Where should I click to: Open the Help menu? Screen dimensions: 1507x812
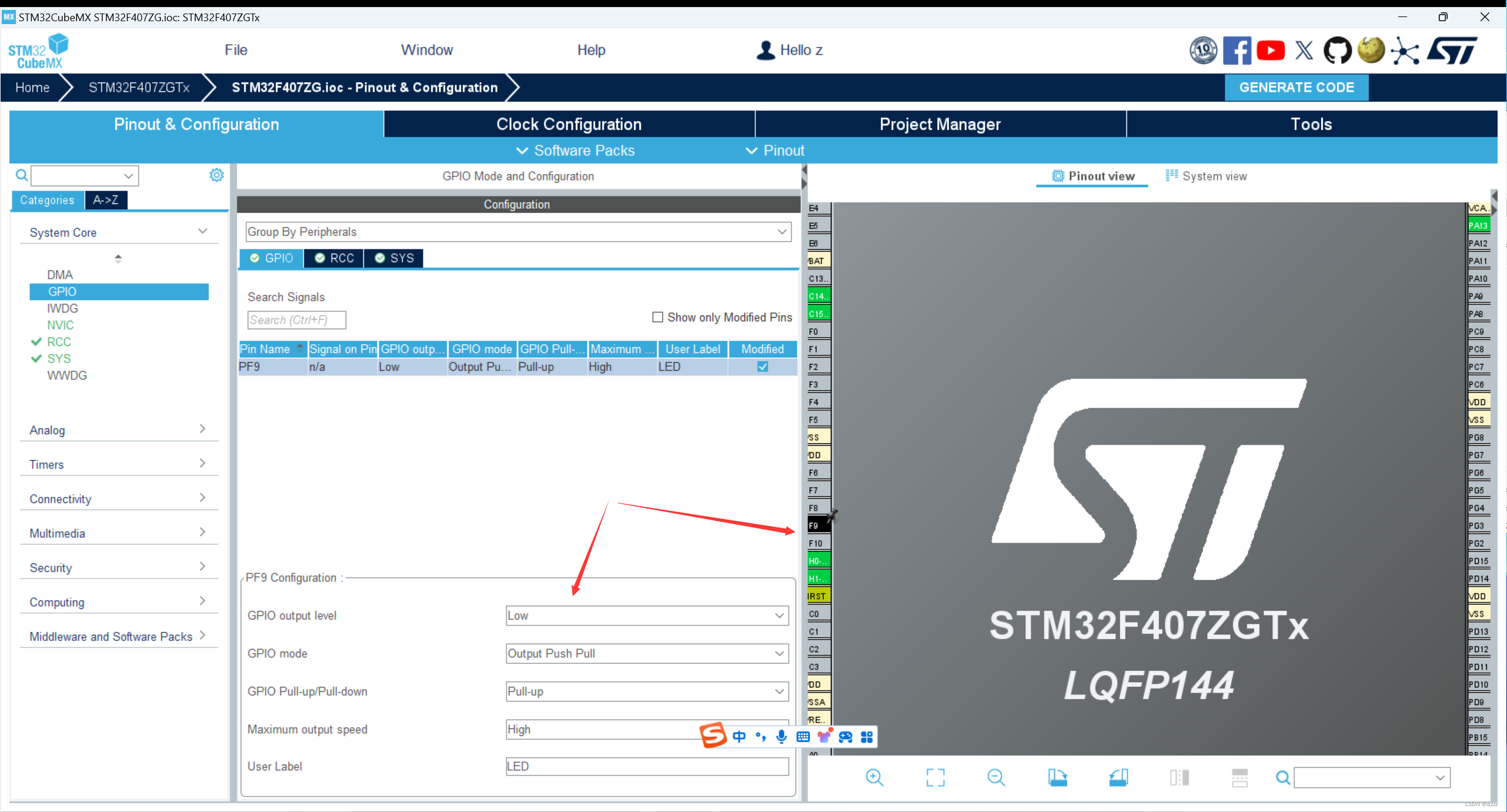[x=591, y=50]
